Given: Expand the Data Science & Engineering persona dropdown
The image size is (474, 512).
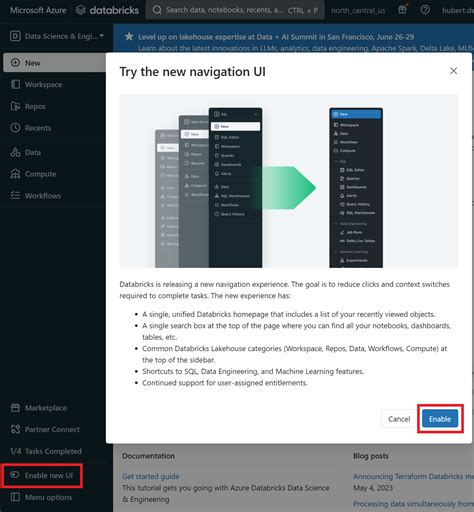Looking at the screenshot, I should point(57,36).
